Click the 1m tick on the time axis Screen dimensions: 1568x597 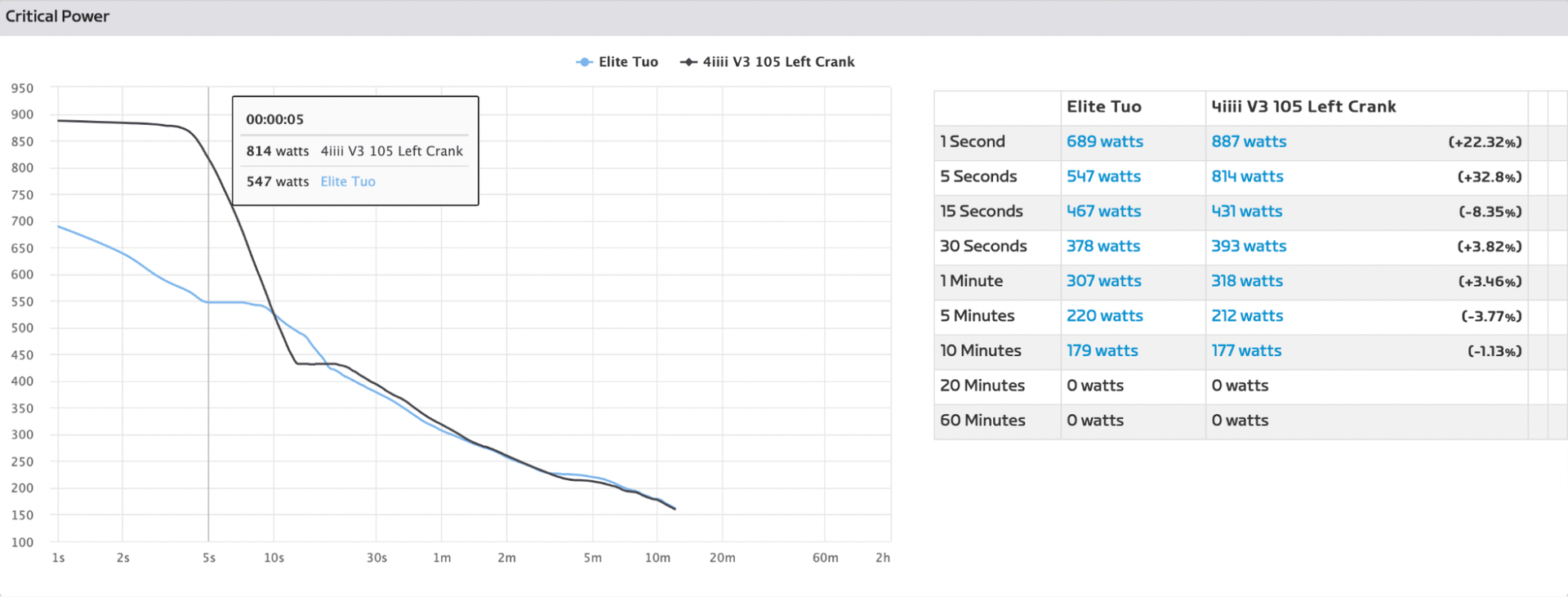tap(442, 558)
